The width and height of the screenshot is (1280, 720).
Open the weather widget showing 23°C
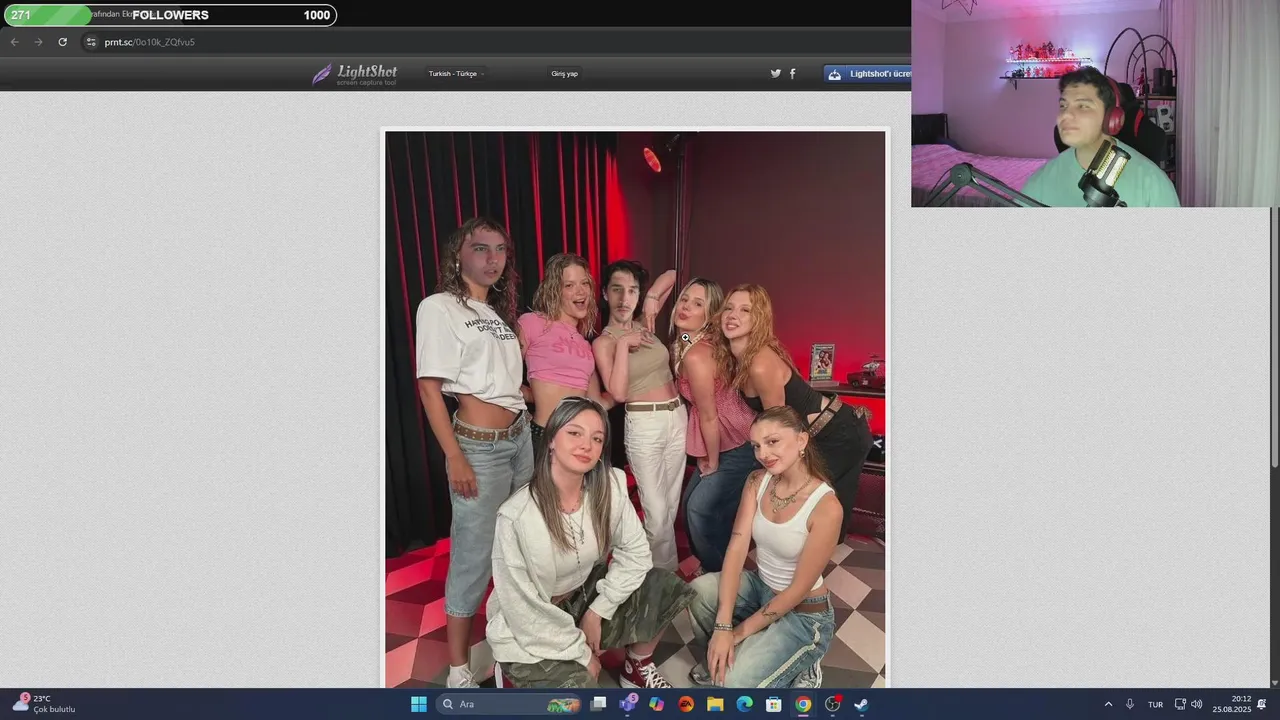[45, 704]
